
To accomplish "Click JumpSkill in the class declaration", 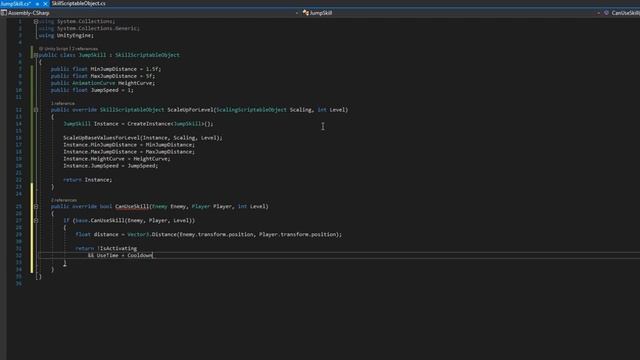I will pos(92,55).
